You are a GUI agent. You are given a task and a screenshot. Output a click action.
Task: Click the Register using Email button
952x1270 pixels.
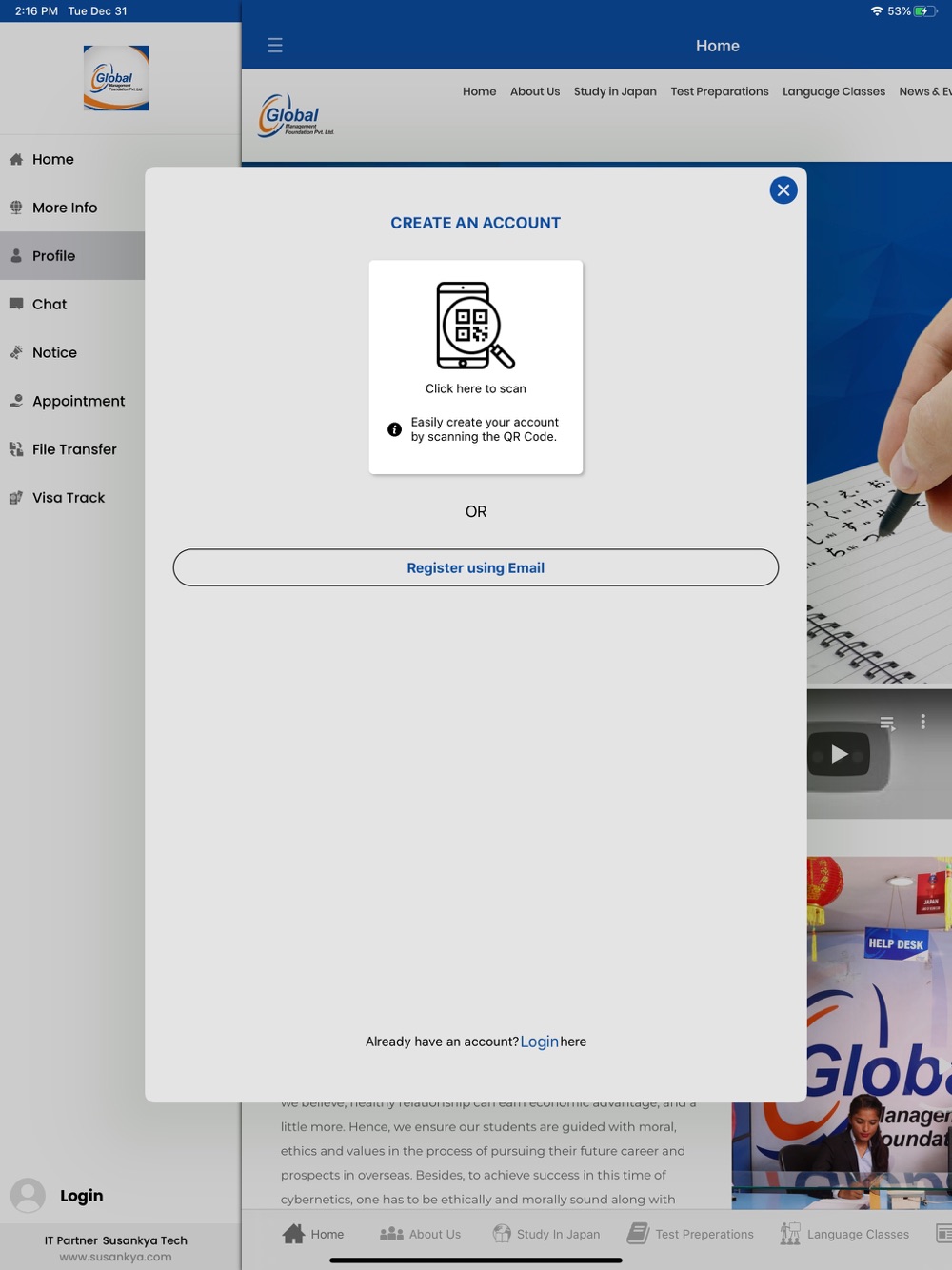476,567
